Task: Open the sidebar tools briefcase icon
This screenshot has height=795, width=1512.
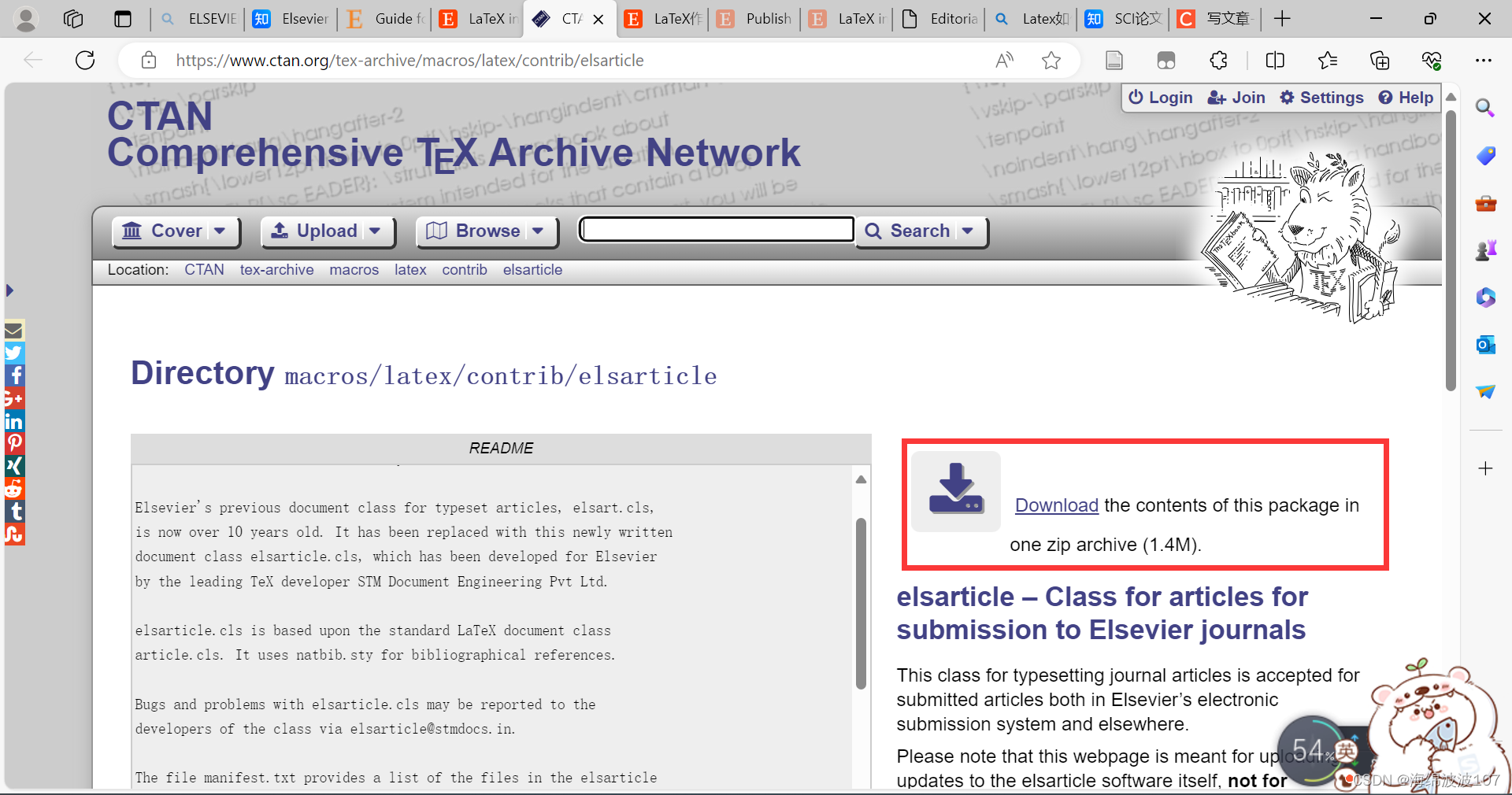Action: tap(1485, 203)
